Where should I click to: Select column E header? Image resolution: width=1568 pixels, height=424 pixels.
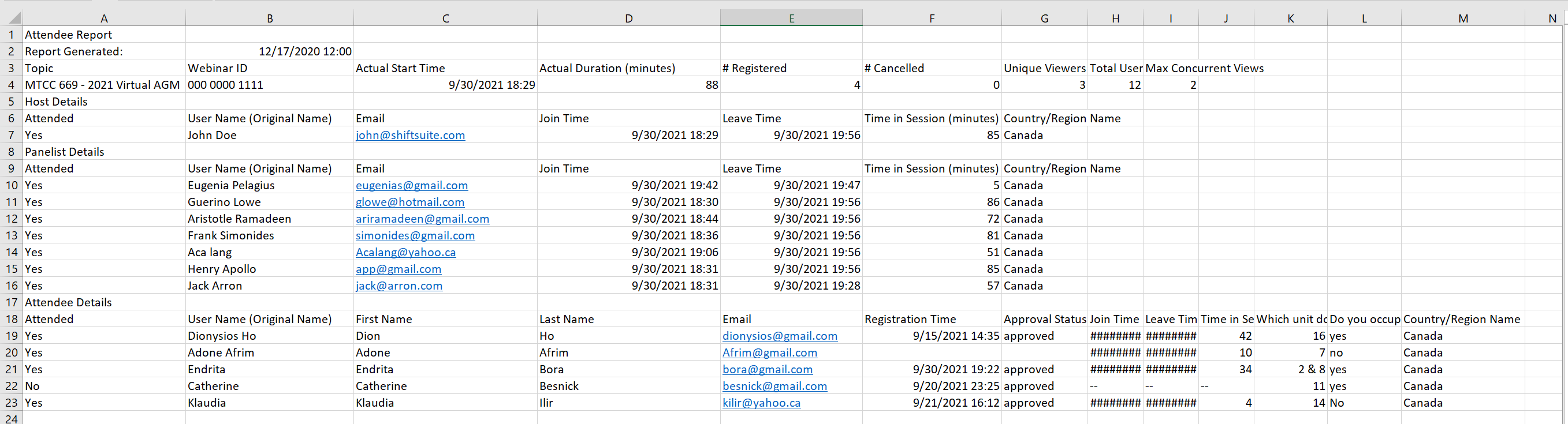pos(791,18)
